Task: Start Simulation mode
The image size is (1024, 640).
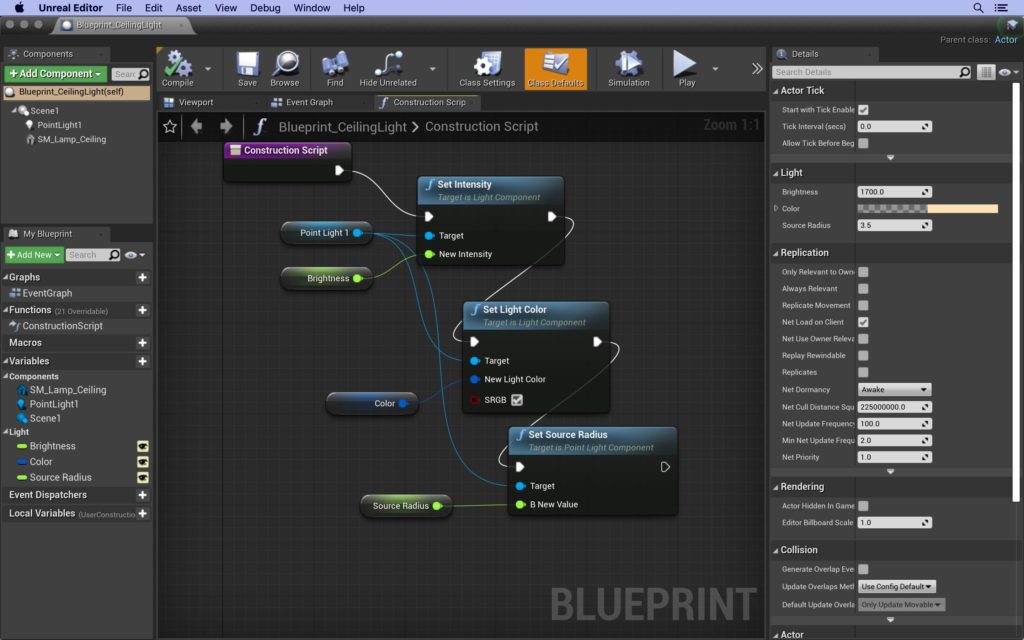Action: [x=629, y=69]
